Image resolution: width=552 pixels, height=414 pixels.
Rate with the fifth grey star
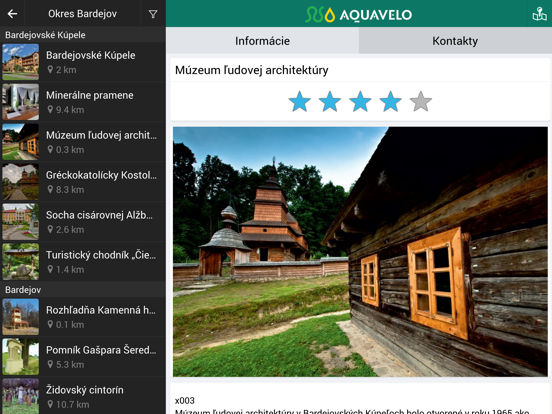(x=421, y=102)
